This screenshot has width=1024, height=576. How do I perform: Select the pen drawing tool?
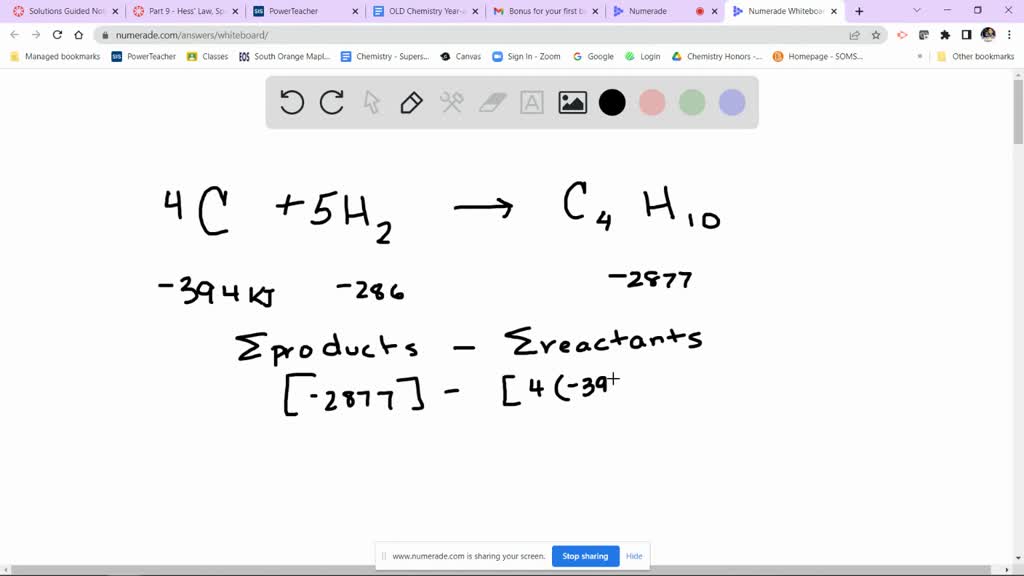click(x=411, y=102)
